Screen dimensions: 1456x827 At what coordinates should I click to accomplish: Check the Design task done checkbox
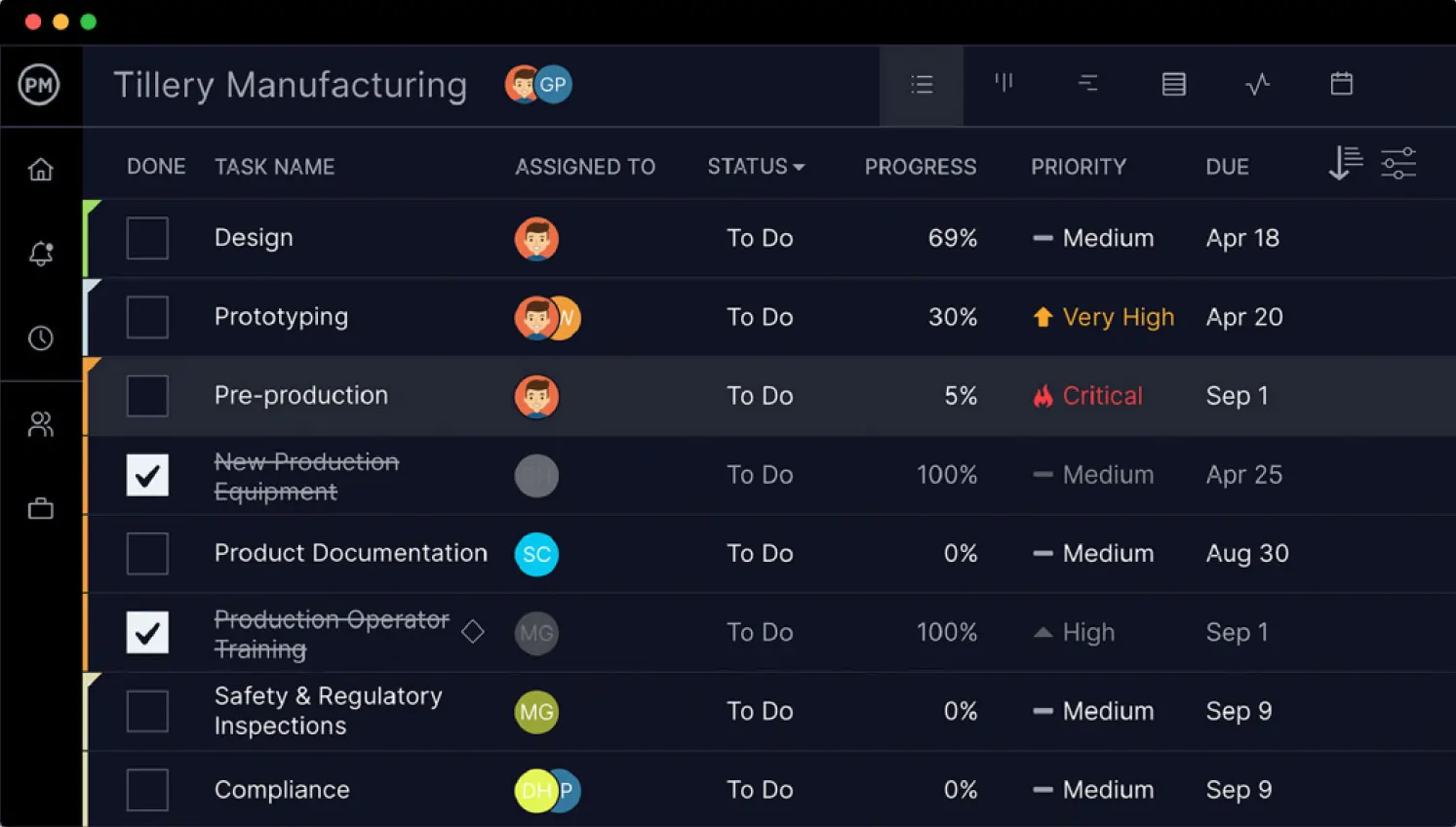(147, 238)
